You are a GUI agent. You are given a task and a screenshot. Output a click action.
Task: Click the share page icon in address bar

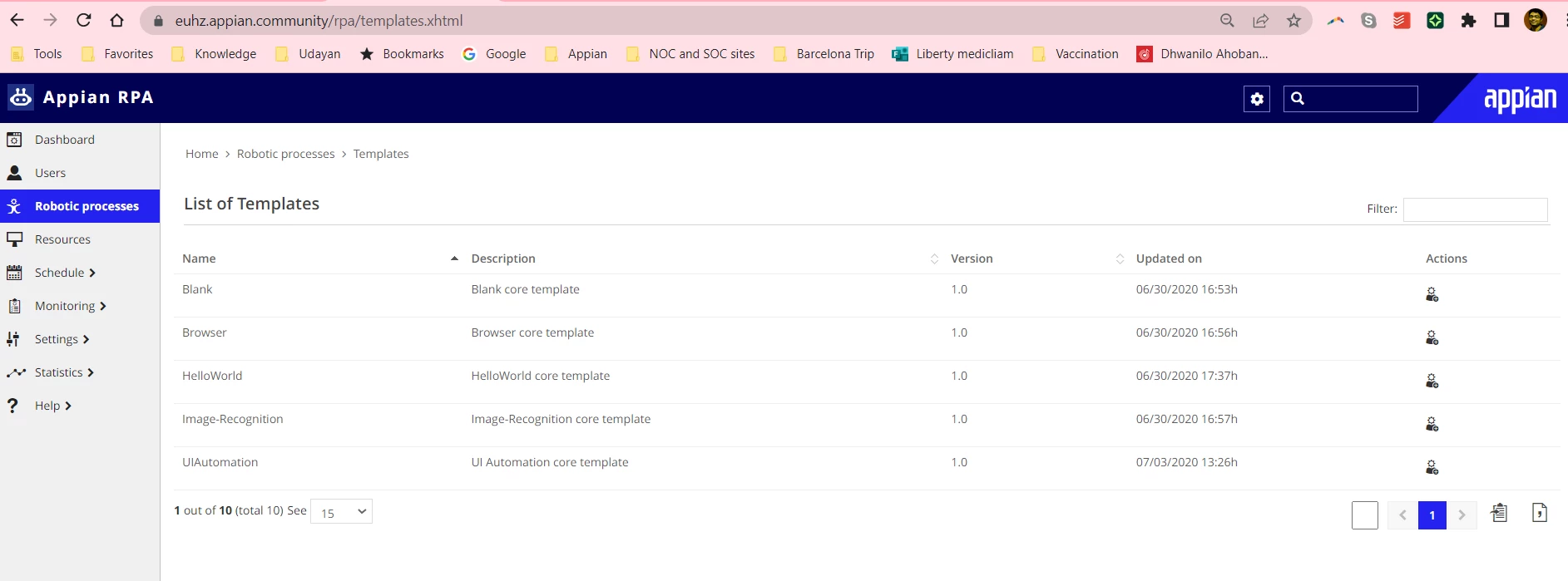point(1261,21)
